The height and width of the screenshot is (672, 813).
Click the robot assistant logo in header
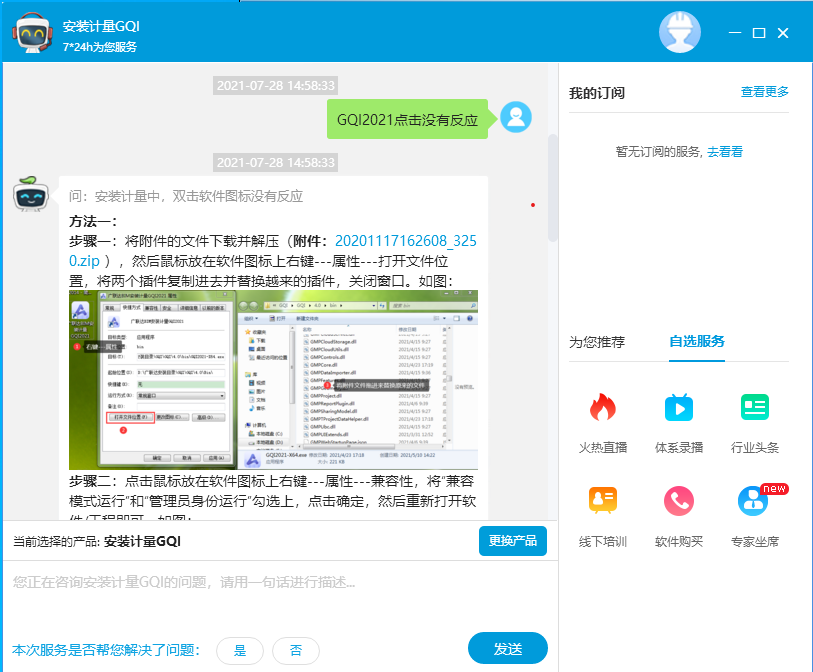[33, 33]
